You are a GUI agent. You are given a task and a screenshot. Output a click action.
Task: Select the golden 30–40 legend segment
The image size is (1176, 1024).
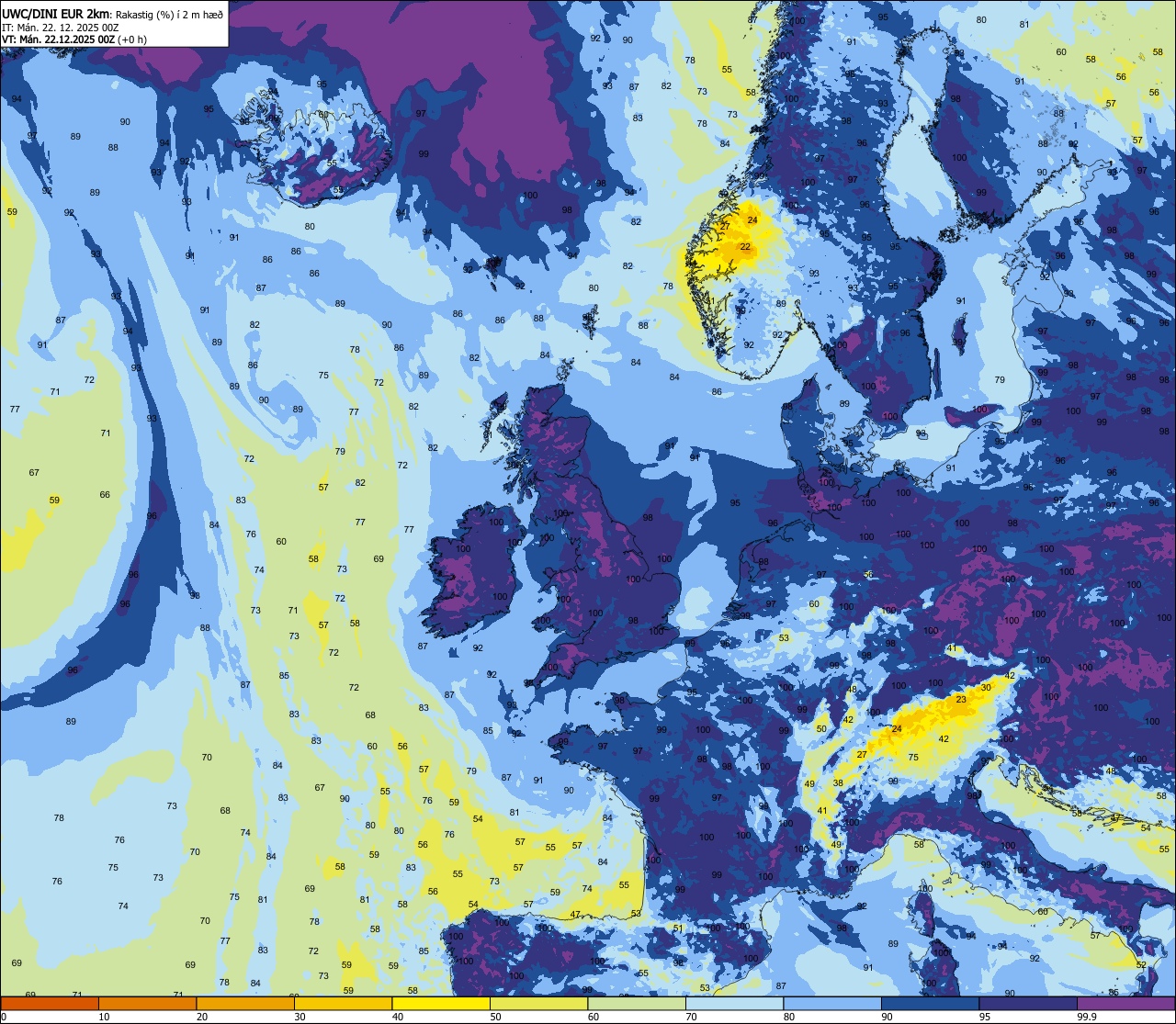tap(343, 1003)
